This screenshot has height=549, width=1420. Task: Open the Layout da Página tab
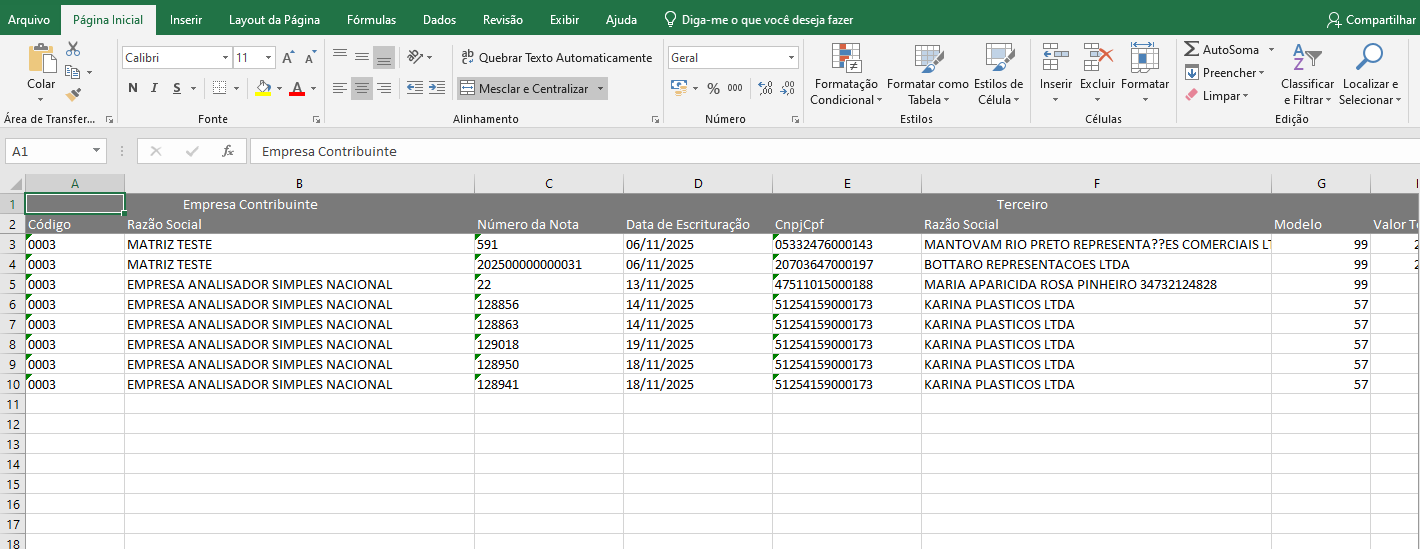[274, 20]
